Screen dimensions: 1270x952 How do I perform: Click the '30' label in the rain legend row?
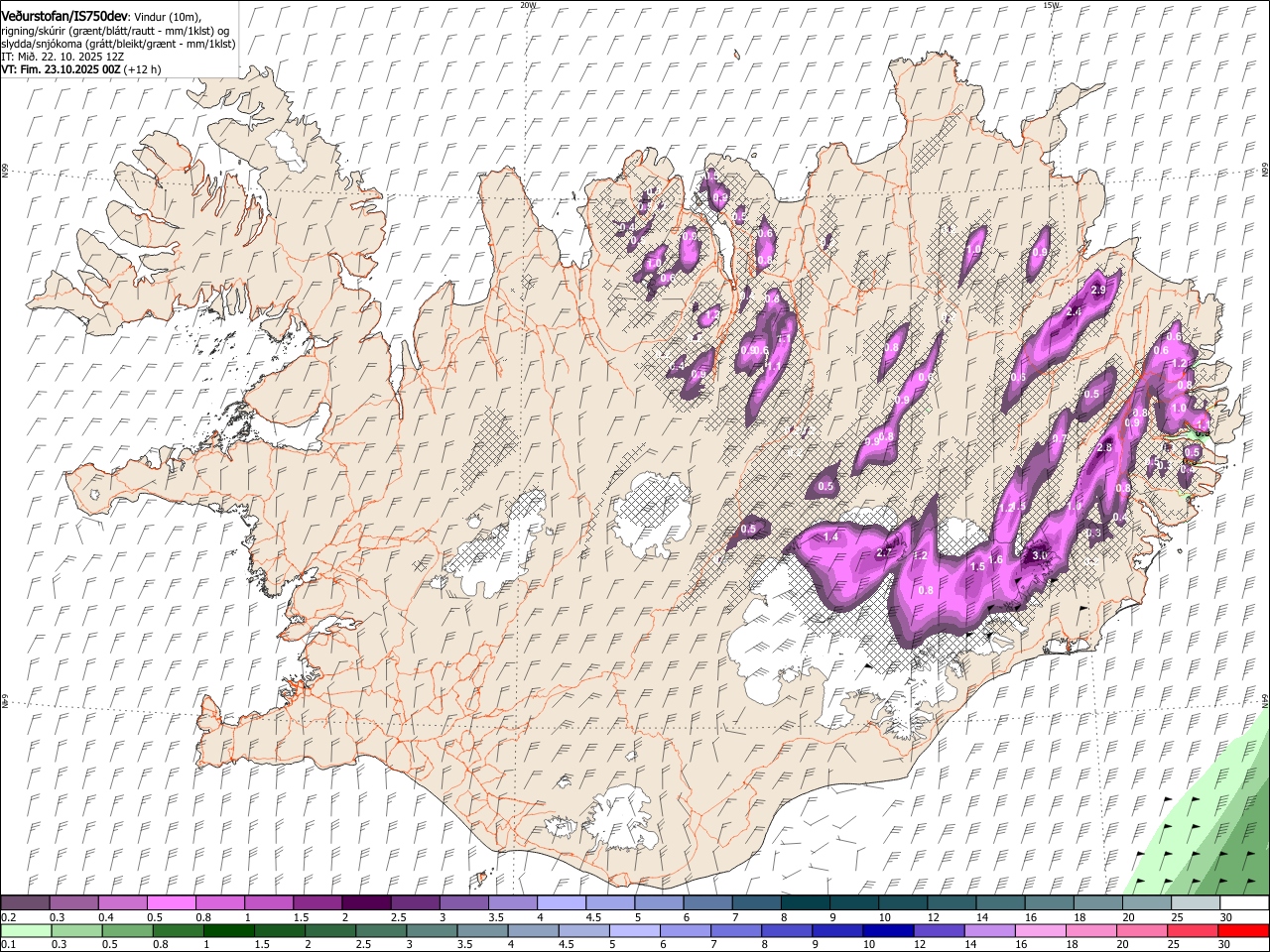[x=1223, y=944]
